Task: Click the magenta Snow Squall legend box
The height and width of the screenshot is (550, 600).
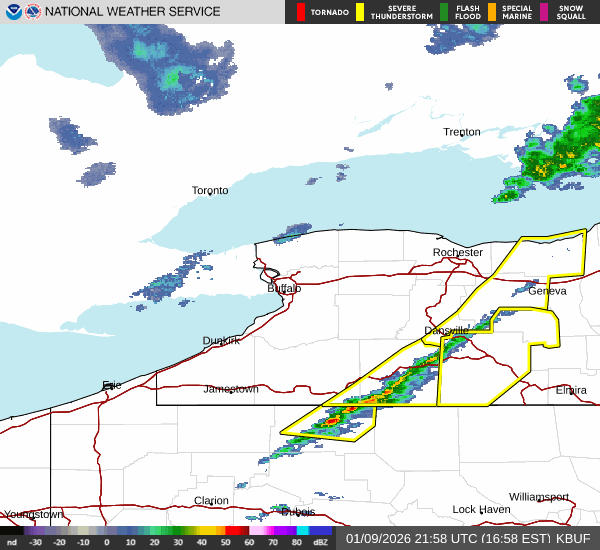Action: pos(544,12)
